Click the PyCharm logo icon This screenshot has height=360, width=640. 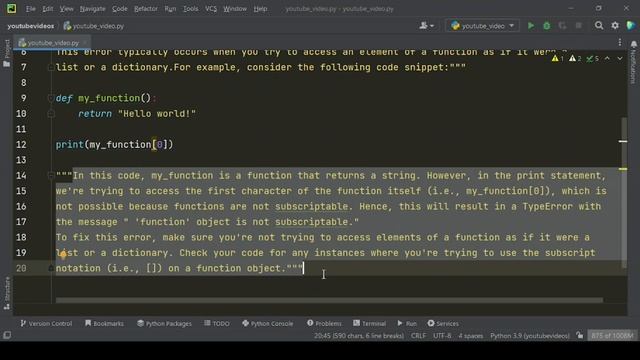click(x=11, y=8)
